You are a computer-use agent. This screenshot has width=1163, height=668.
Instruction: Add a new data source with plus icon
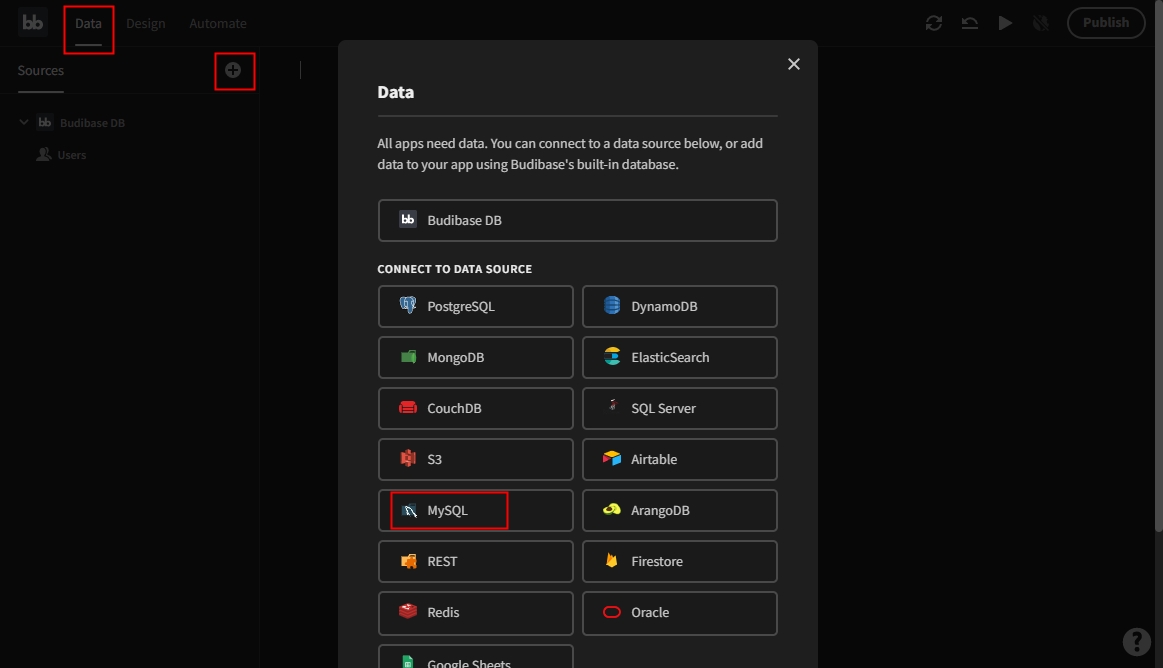233,70
